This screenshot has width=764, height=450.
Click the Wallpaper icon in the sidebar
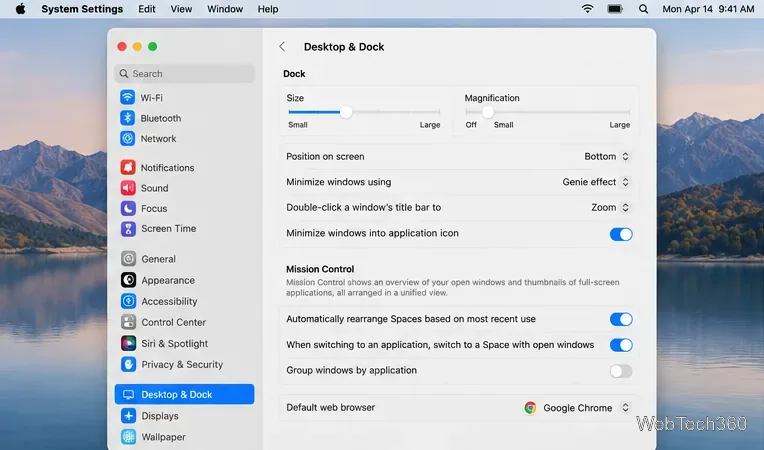click(x=129, y=436)
